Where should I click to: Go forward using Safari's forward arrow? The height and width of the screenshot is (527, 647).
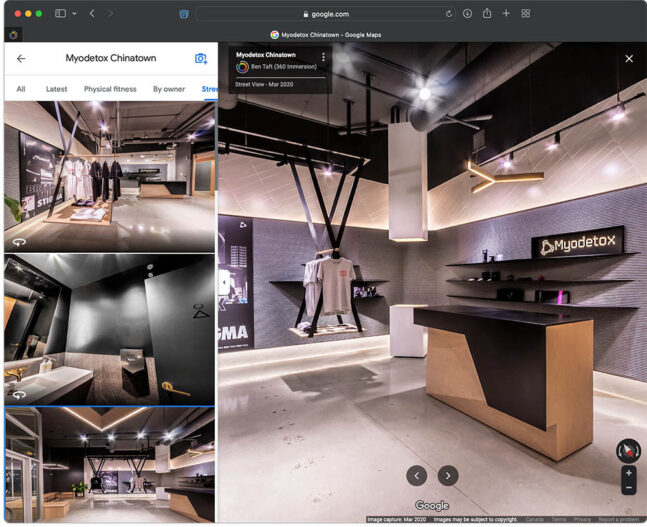point(110,14)
